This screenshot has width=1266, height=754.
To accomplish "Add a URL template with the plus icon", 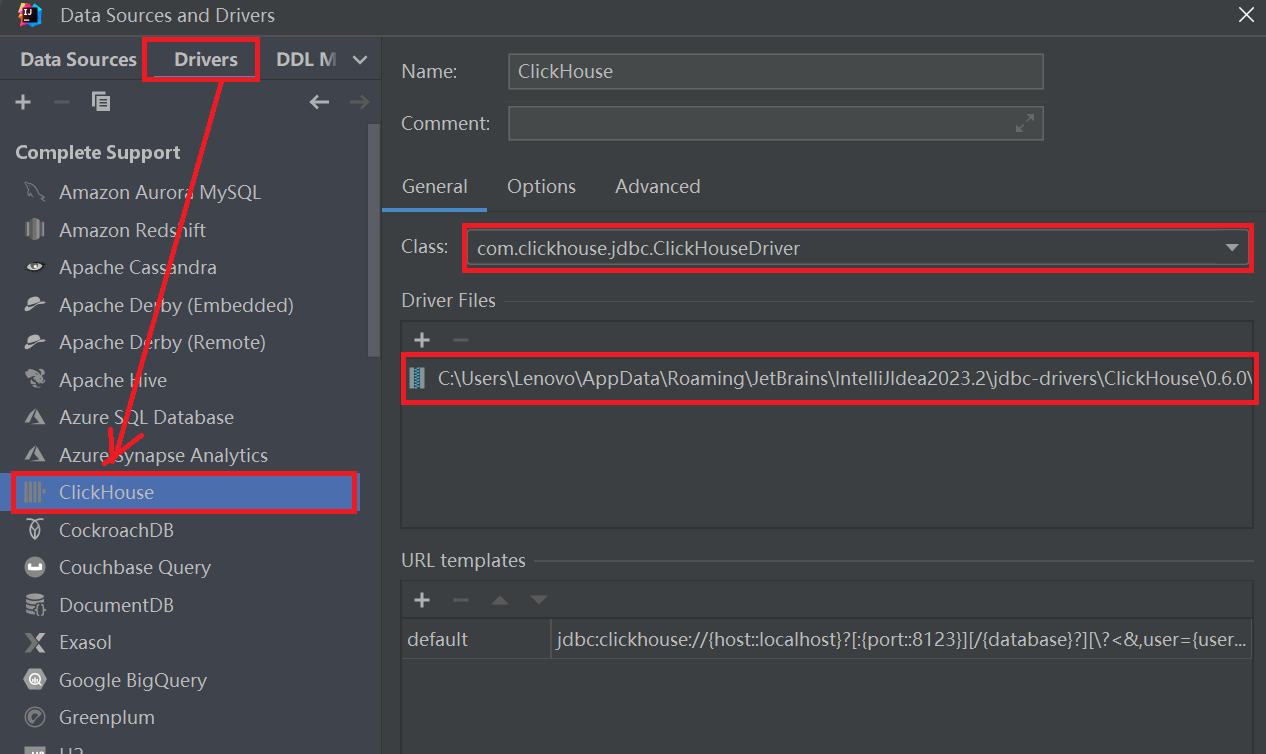I will pyautogui.click(x=422, y=600).
